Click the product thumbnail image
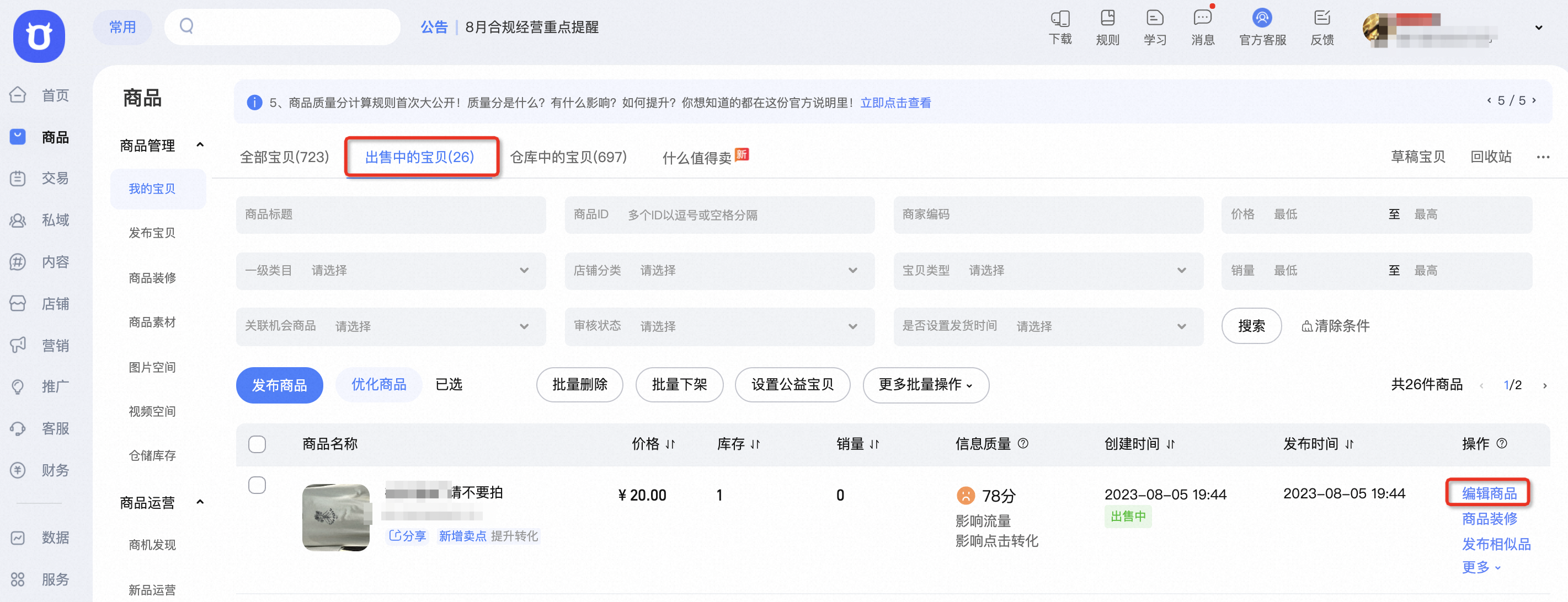 pos(336,518)
